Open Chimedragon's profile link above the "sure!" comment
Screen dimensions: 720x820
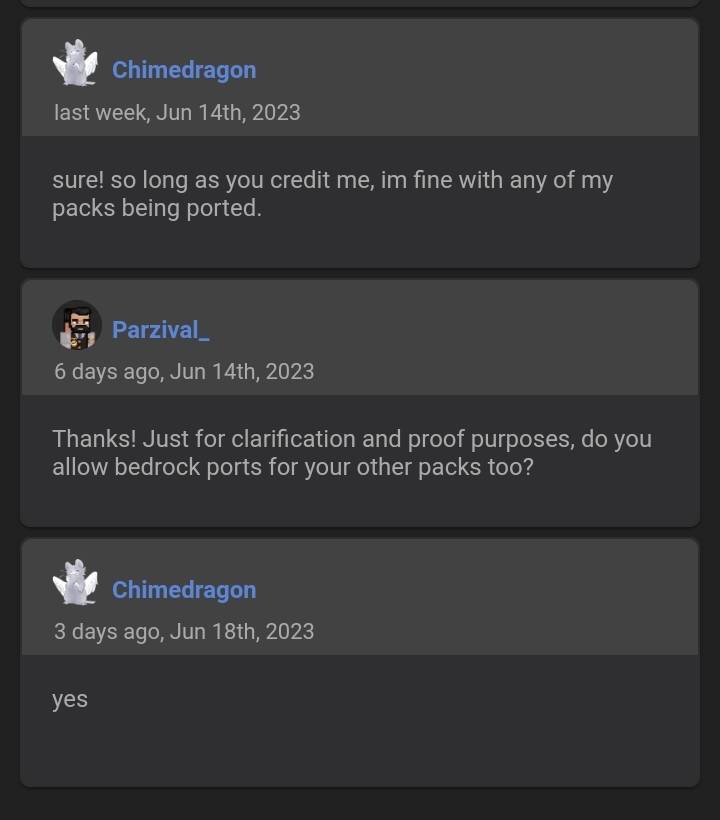[184, 70]
